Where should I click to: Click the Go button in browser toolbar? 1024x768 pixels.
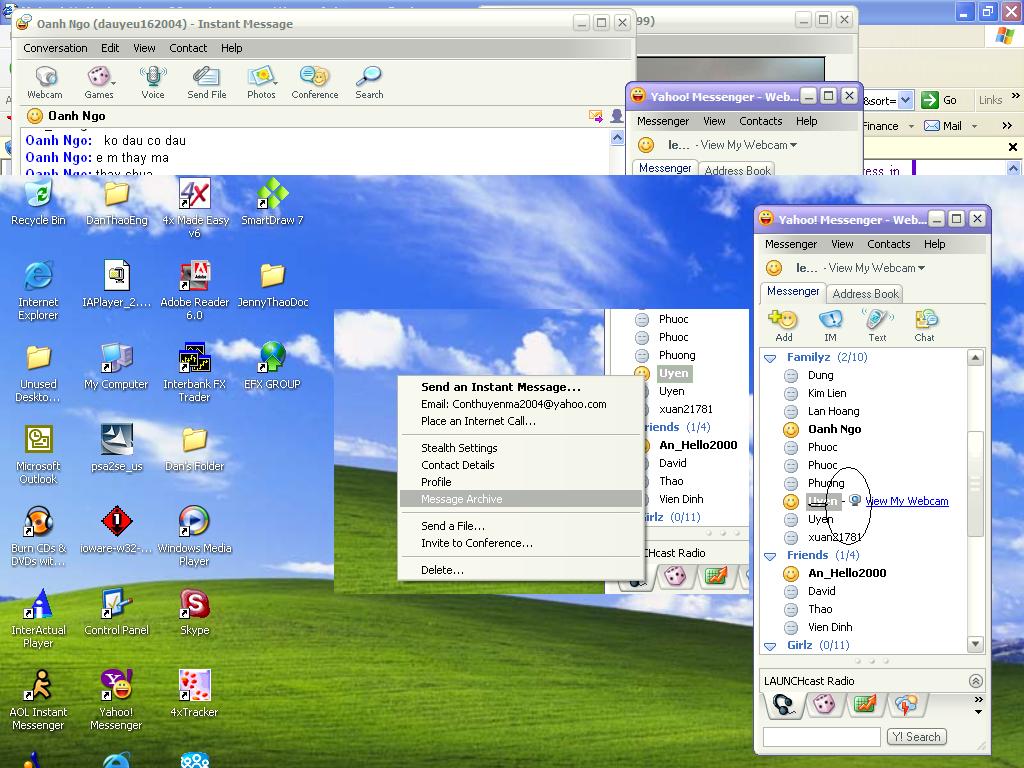939,101
